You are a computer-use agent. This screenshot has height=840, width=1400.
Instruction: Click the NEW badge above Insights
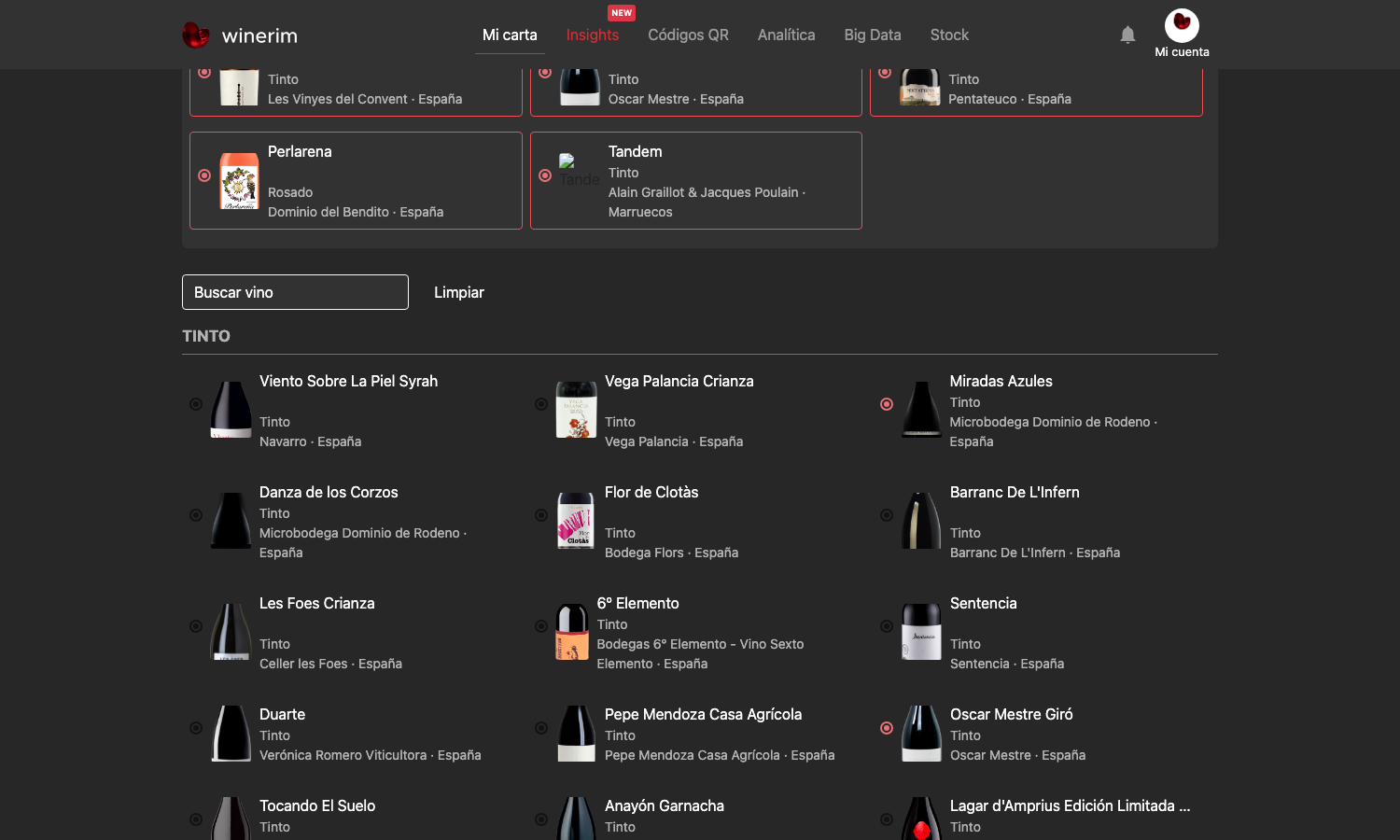coord(622,13)
